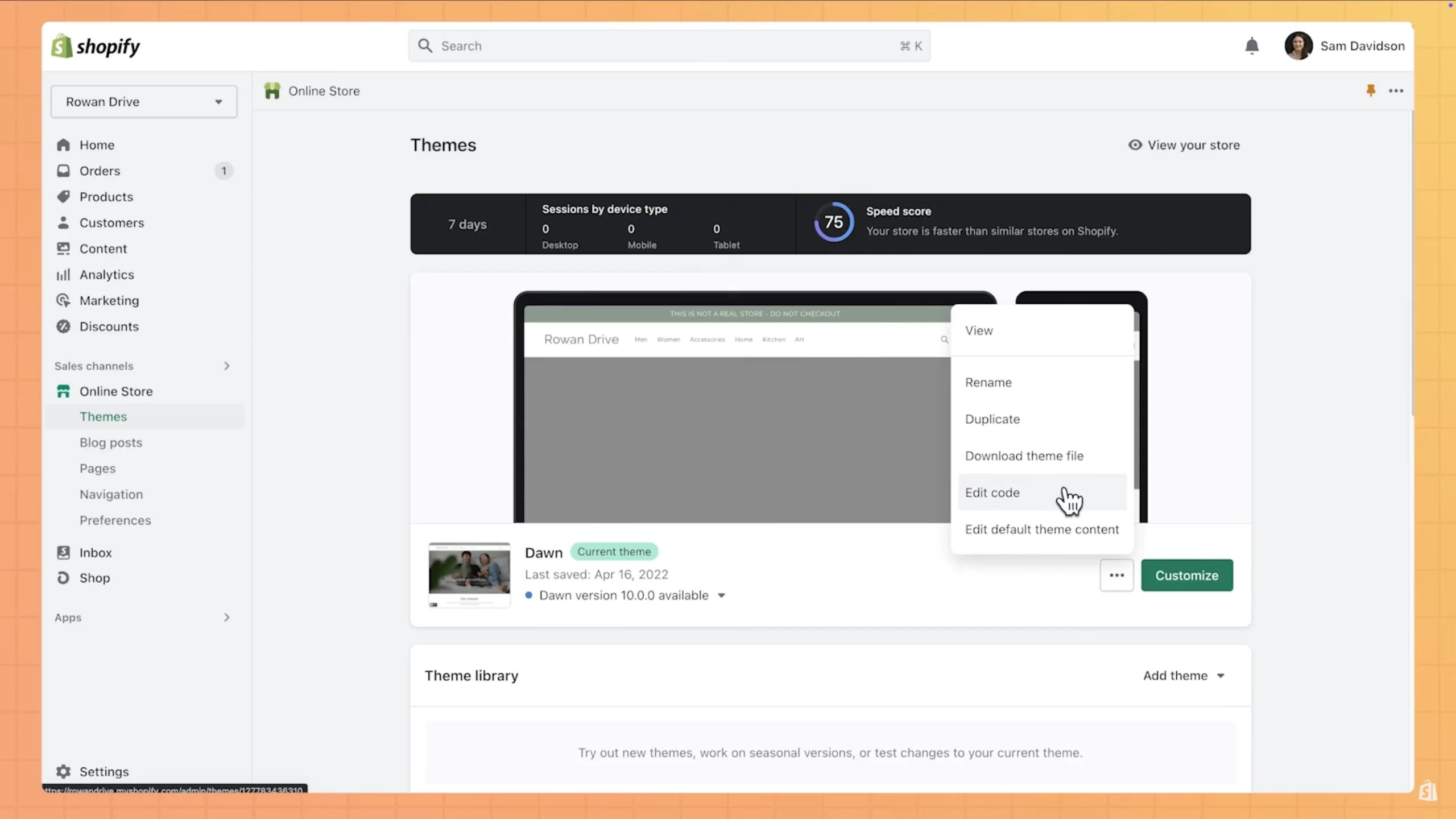Click the Online Store header icon
The width and height of the screenshot is (1456, 819).
pos(272,90)
